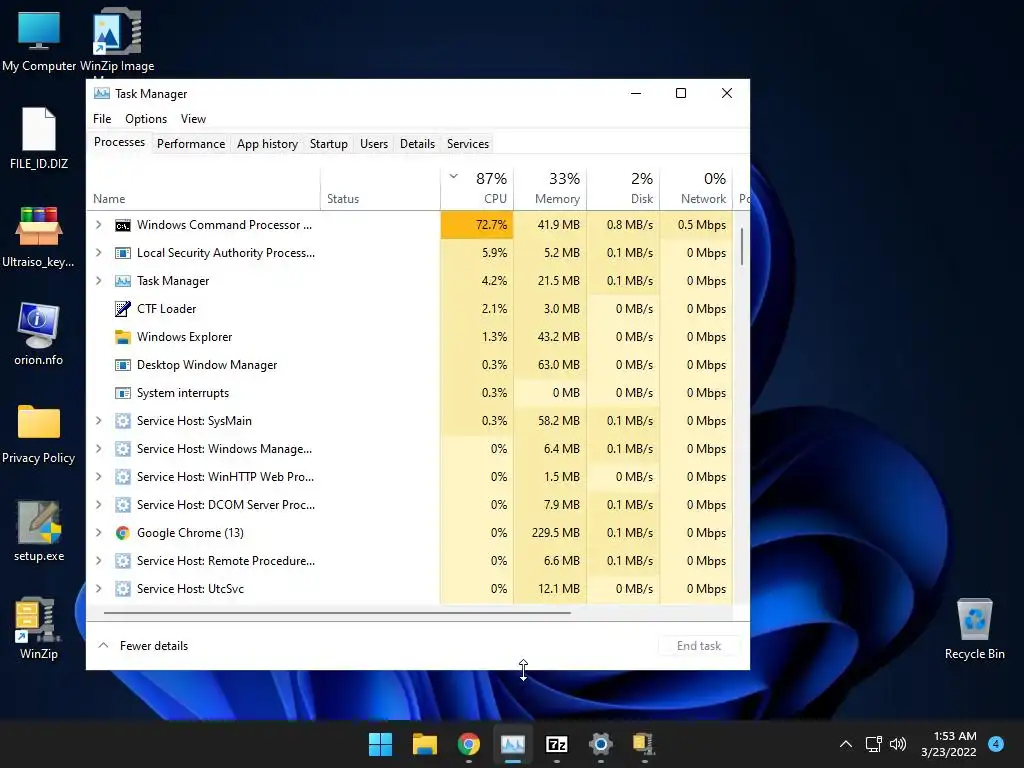Screen dimensions: 1024x768
Task: Select the WinZip desktop shortcut
Action: [39, 628]
